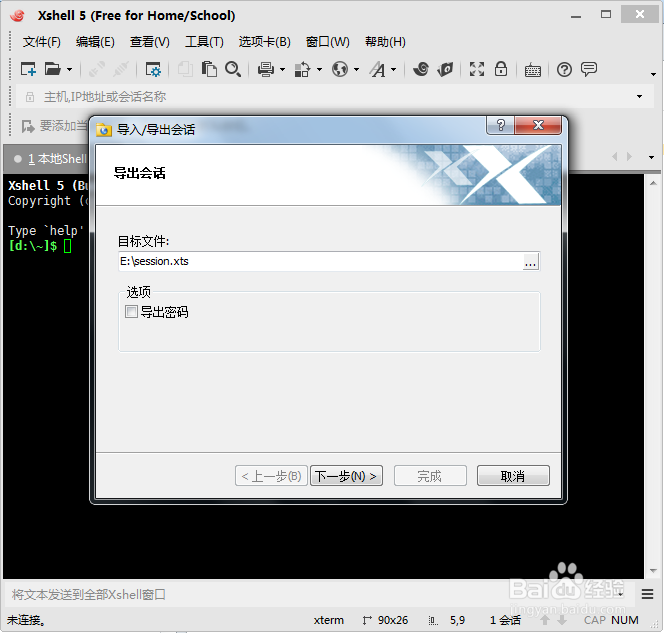
Task: Open the virtual keyboard icon
Action: 533,70
